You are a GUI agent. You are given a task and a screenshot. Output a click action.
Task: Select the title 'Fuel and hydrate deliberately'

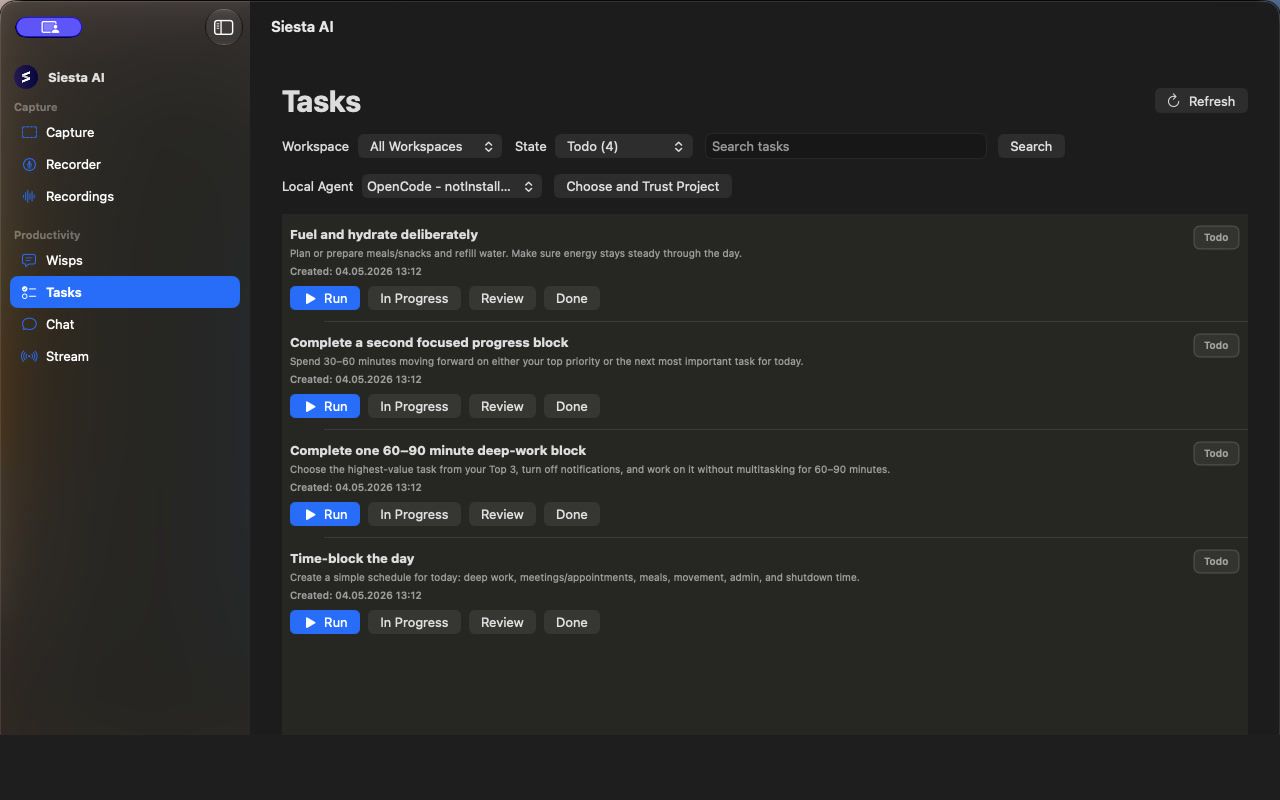384,234
